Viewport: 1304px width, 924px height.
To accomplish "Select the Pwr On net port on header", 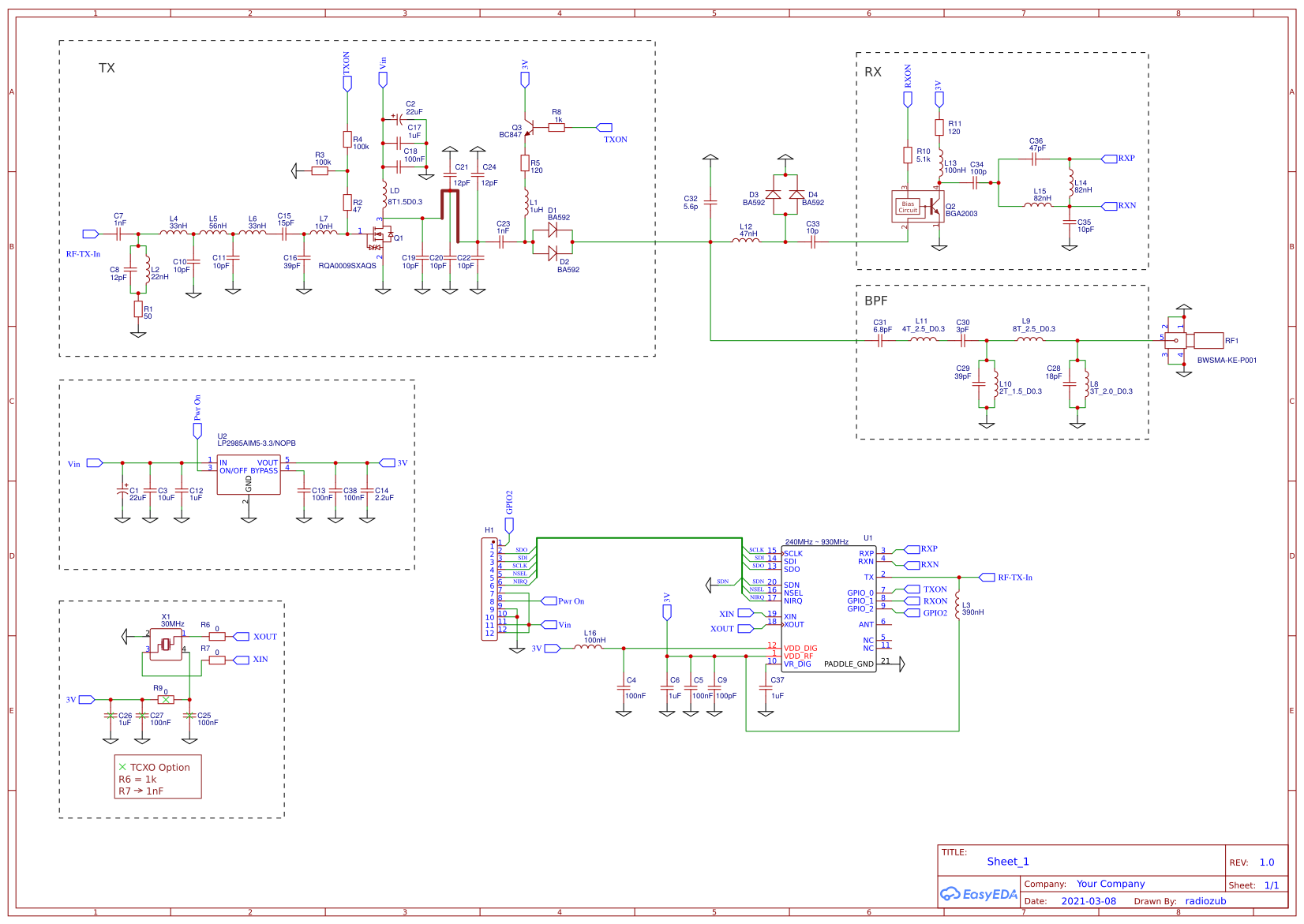I will [549, 601].
